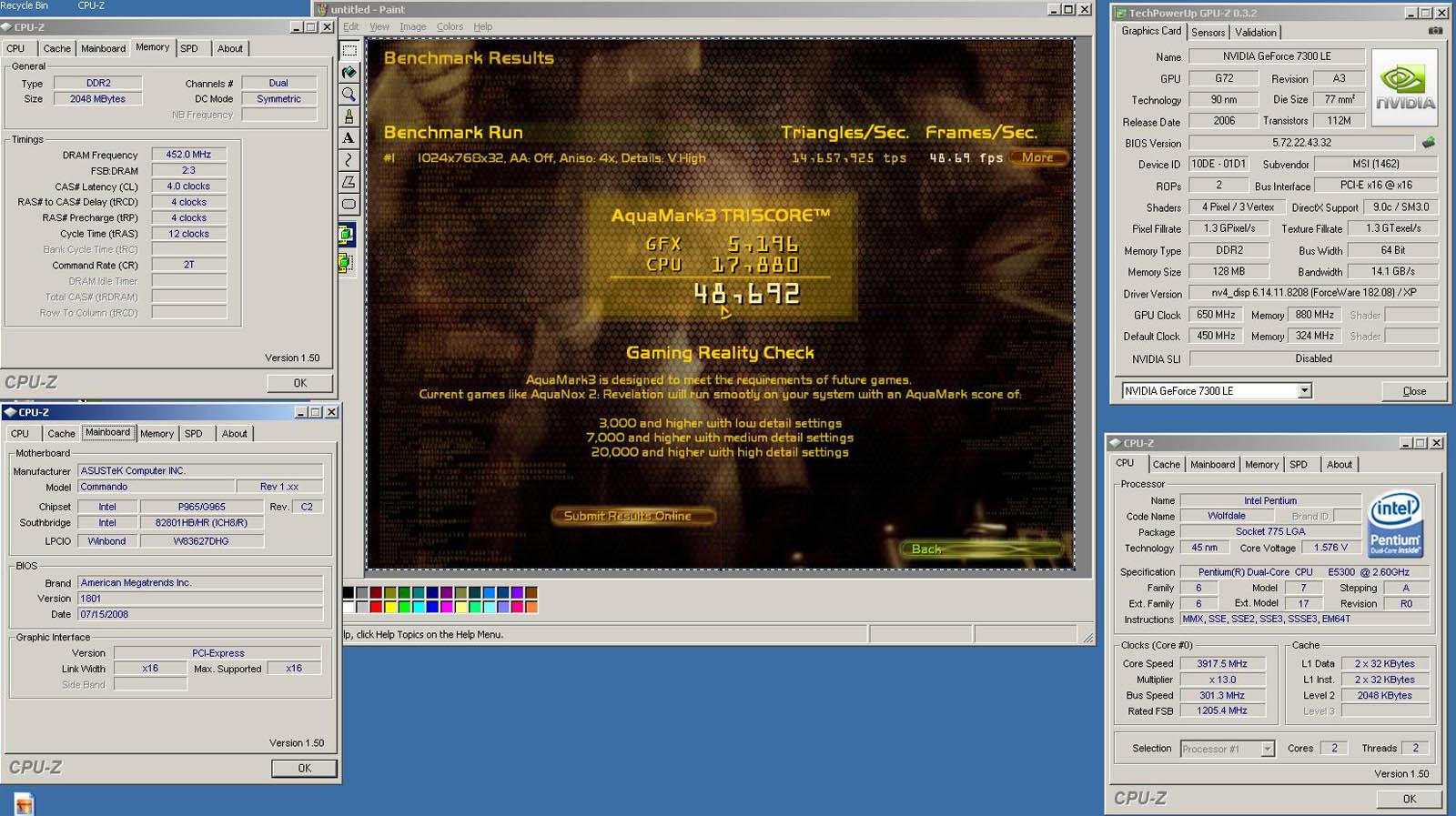The width and height of the screenshot is (1456, 816).
Task: Choose the opaque selection option in Paint
Action: click(x=347, y=235)
